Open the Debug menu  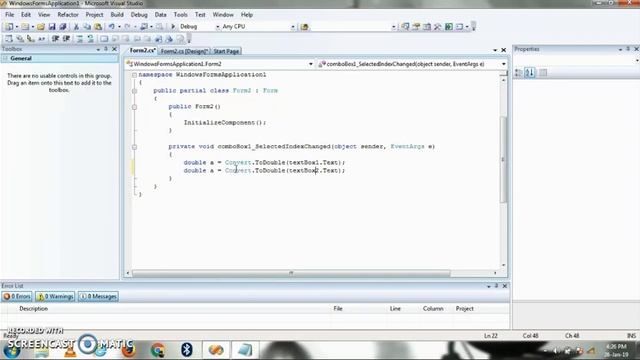pyautogui.click(x=139, y=15)
